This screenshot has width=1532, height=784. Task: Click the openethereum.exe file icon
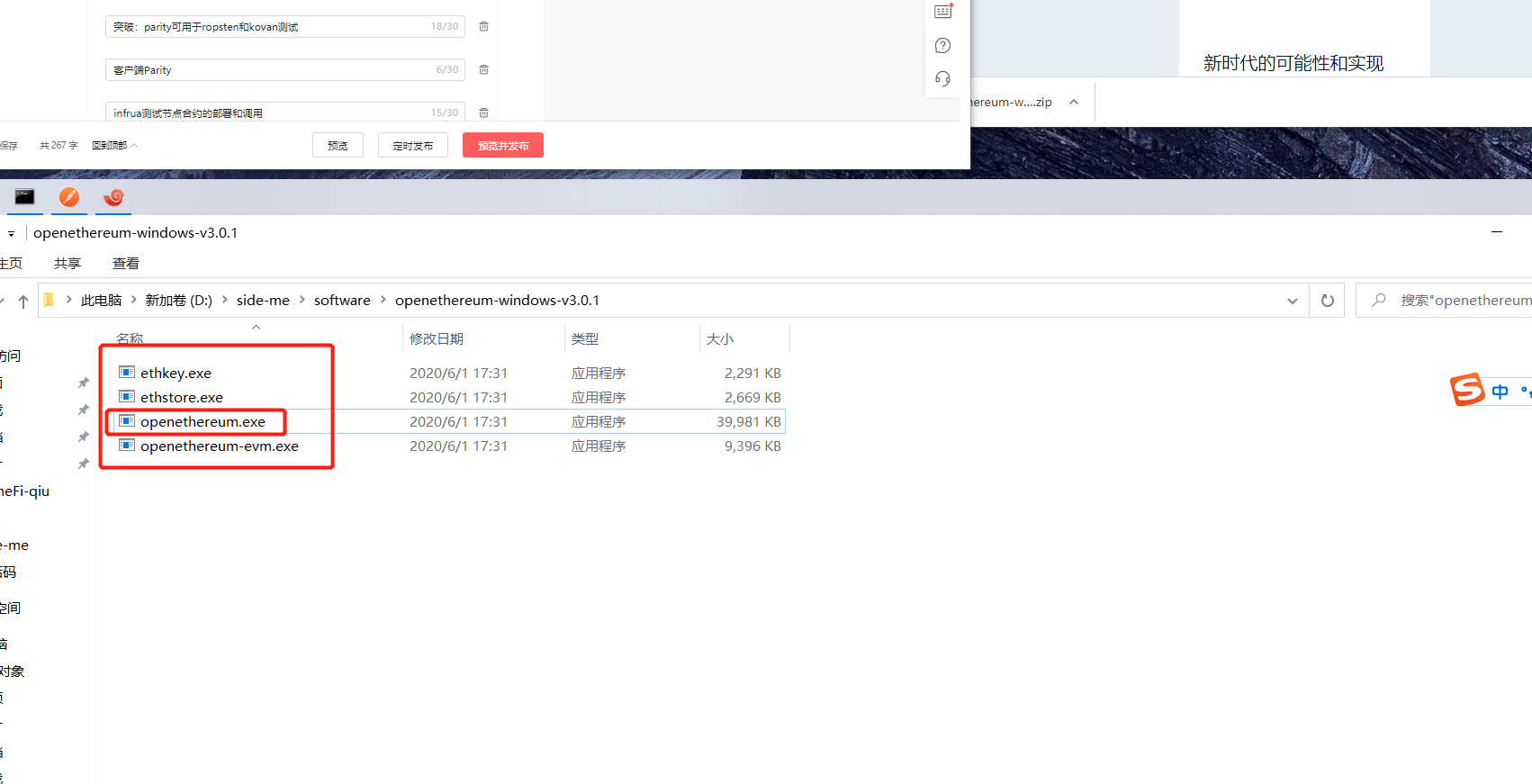pyautogui.click(x=127, y=421)
